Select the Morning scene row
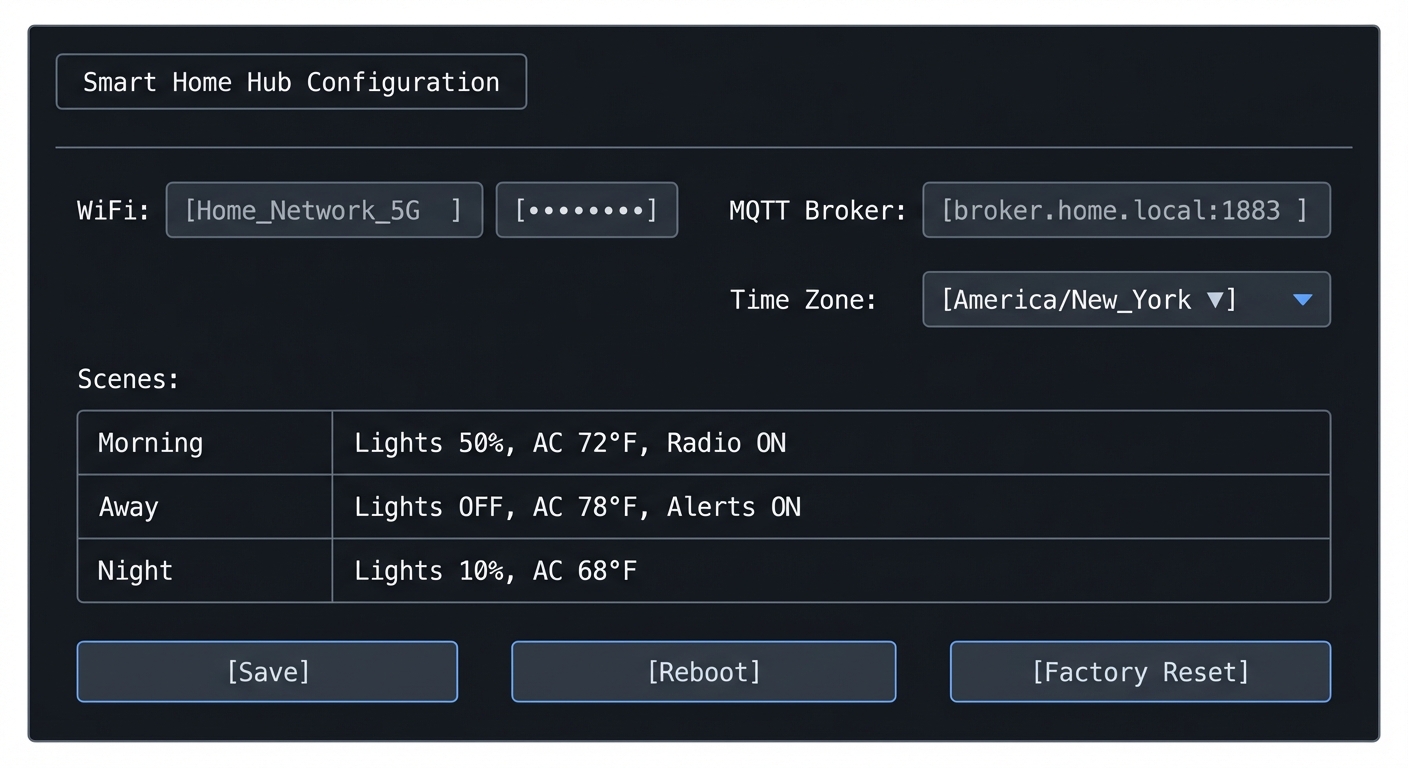The width and height of the screenshot is (1408, 768). click(150, 442)
